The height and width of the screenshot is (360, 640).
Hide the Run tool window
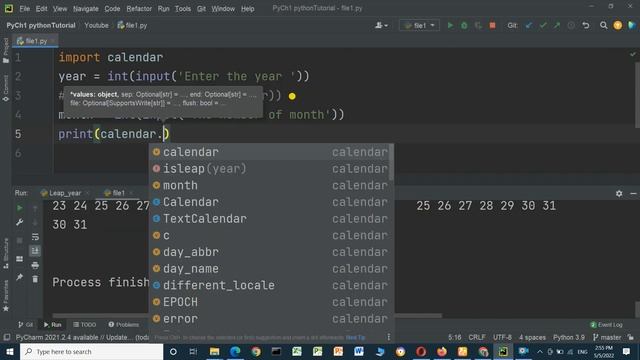pos(633,193)
